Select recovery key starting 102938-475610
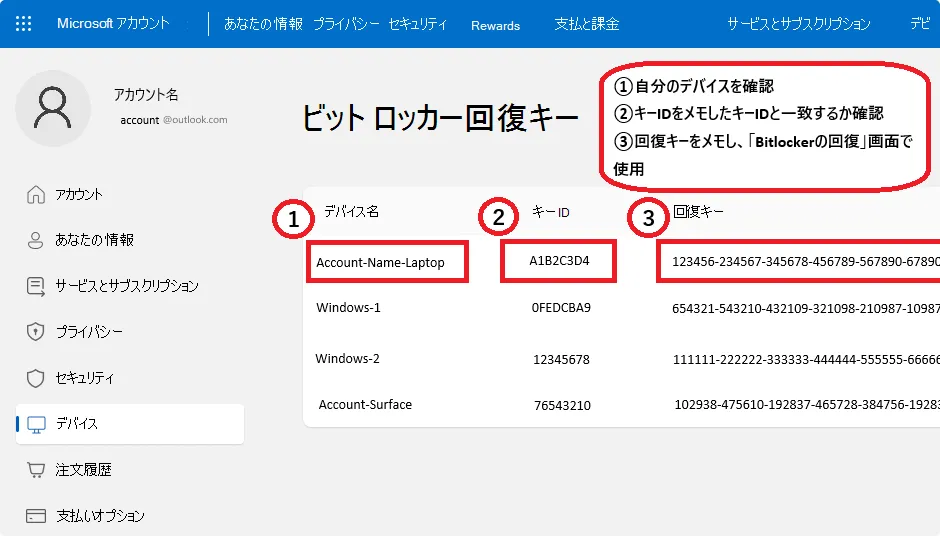The width and height of the screenshot is (940, 536). 807,405
